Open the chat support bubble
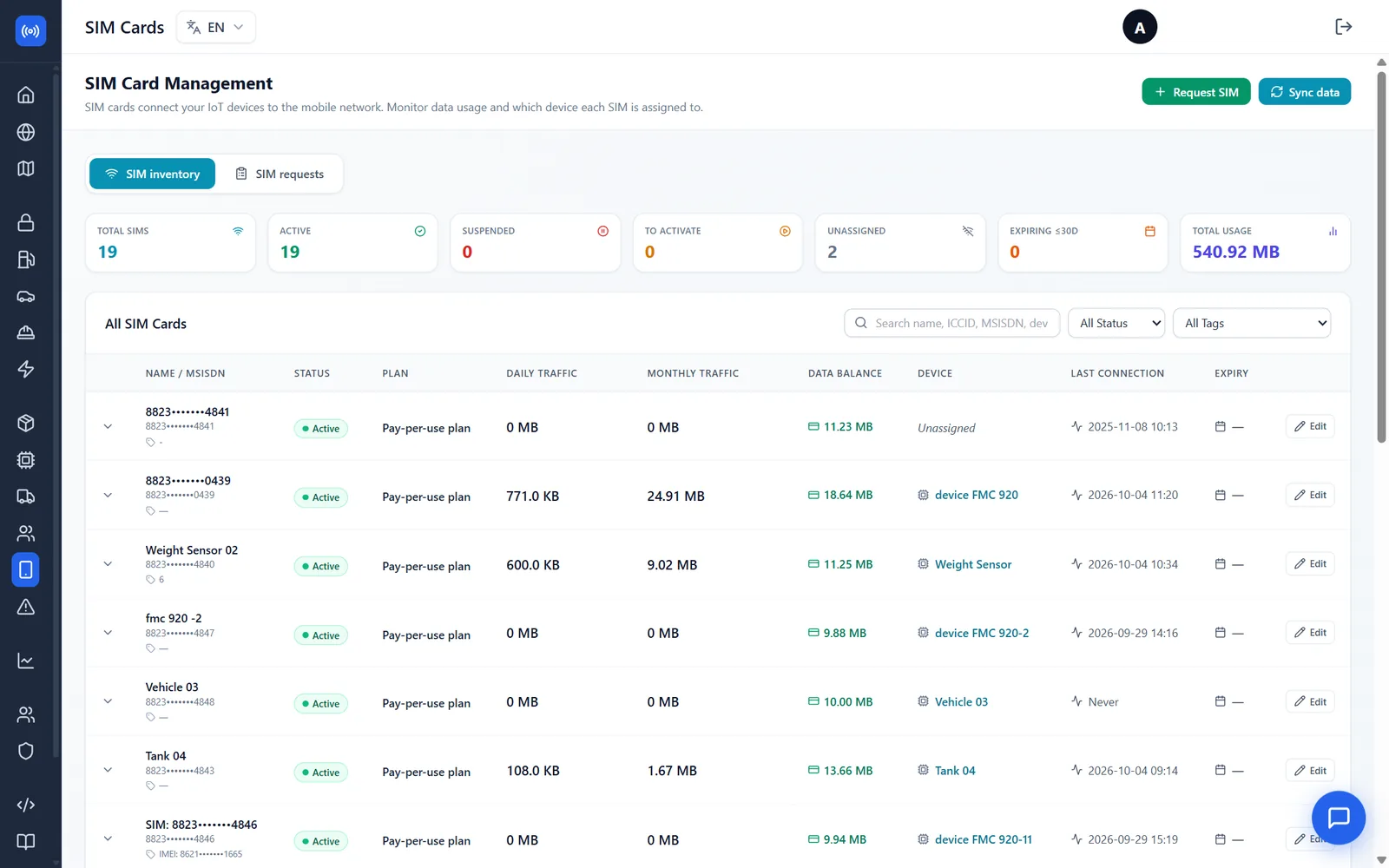The image size is (1389, 868). (x=1339, y=818)
